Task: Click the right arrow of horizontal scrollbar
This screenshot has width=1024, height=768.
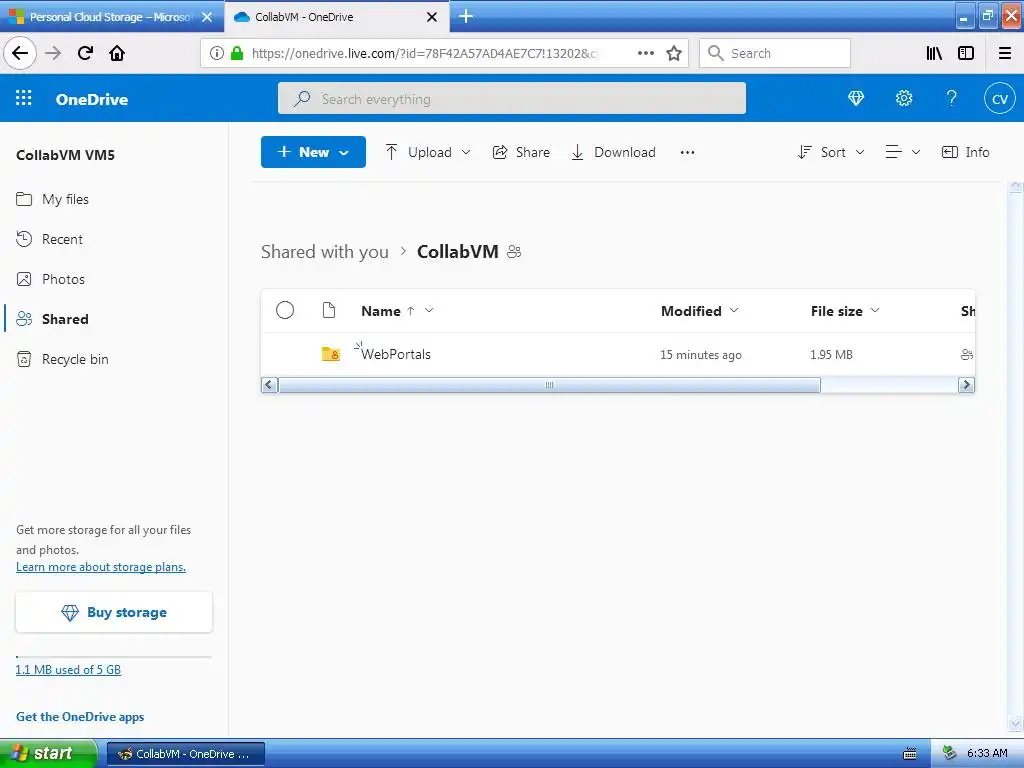Action: pos(966,385)
